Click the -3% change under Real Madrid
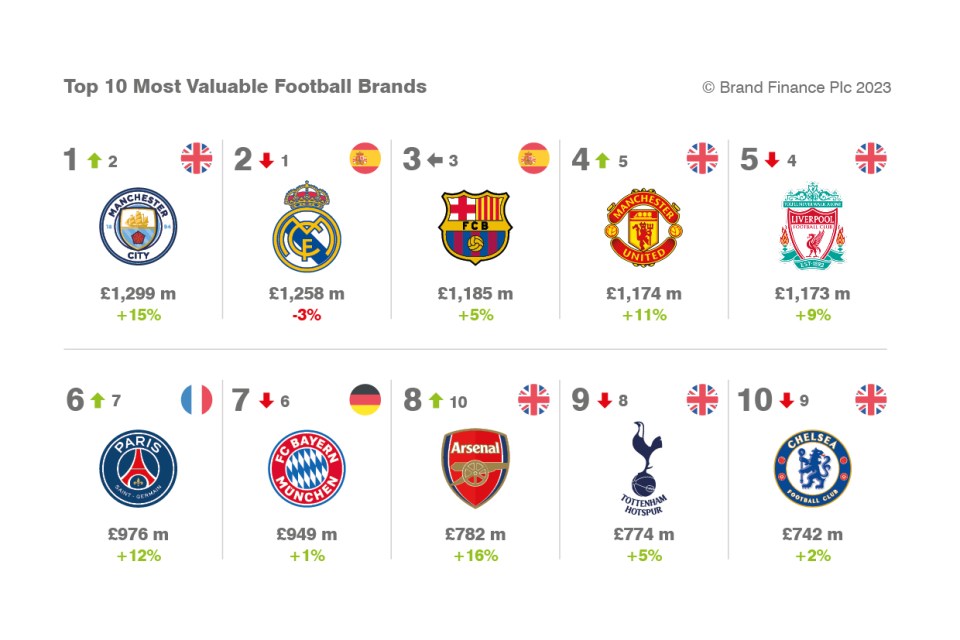960x640 pixels. 307,315
